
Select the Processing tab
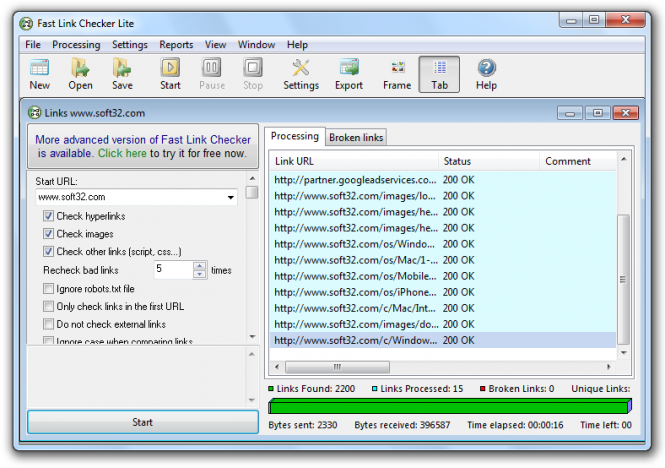tap(295, 136)
